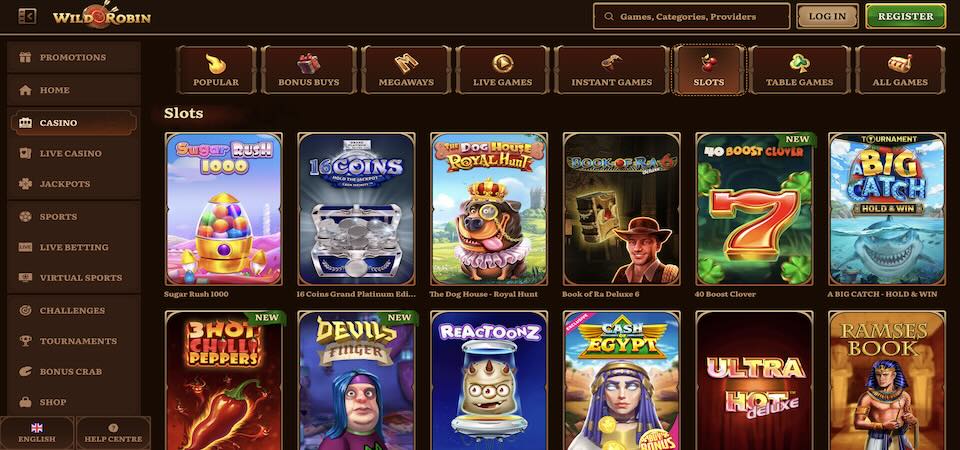The width and height of the screenshot is (960, 450).
Task: Open Promotions gift icon in sidebar
Action: (25, 58)
